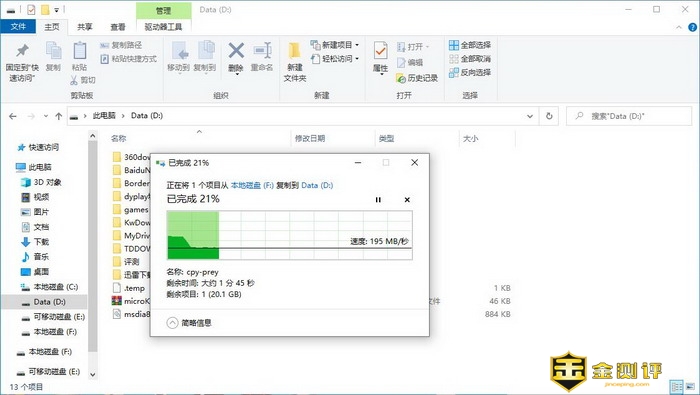Click the Cut scissors command
This screenshot has width=700, height=395.
tap(83, 80)
